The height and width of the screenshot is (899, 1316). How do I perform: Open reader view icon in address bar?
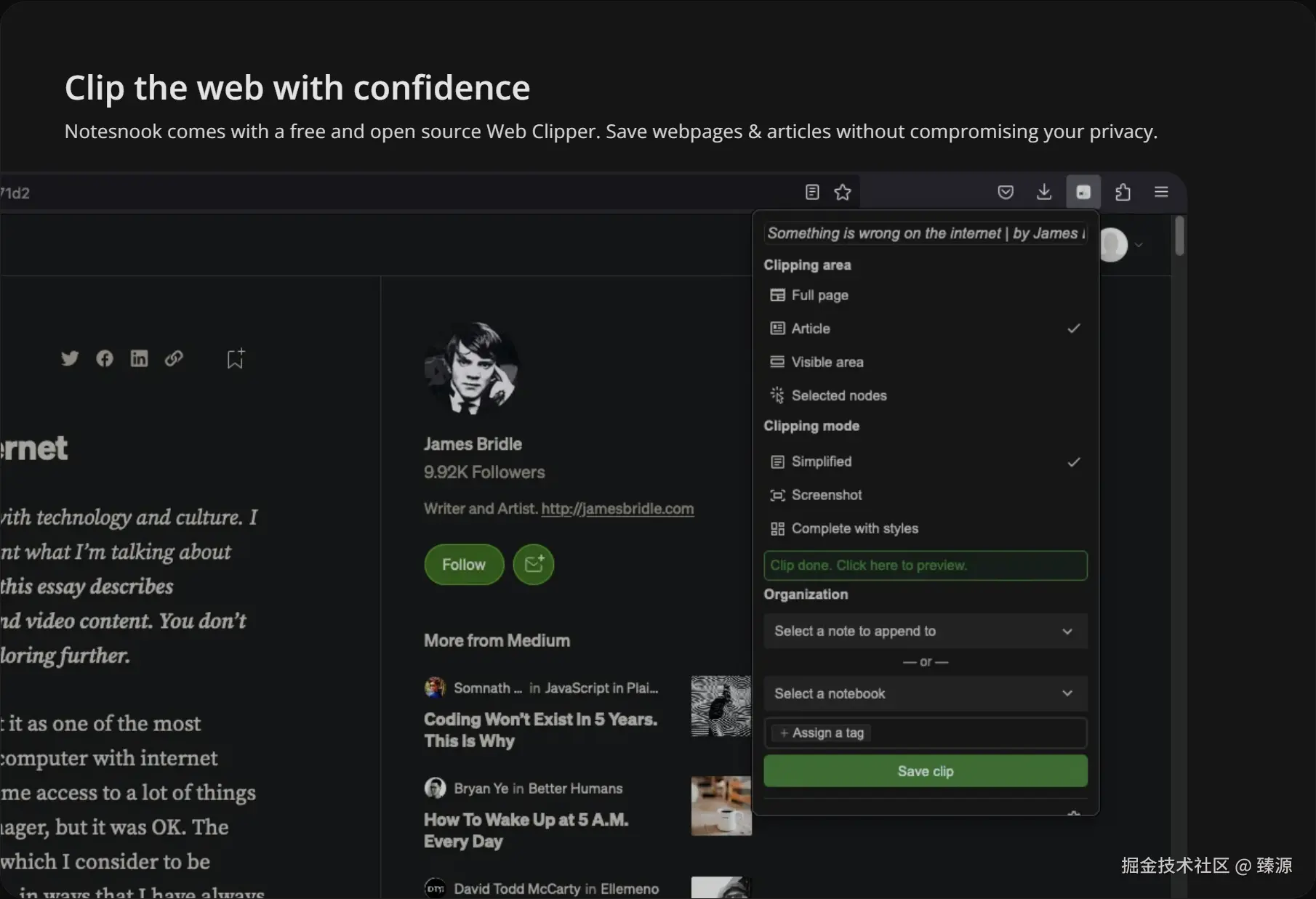click(x=812, y=192)
